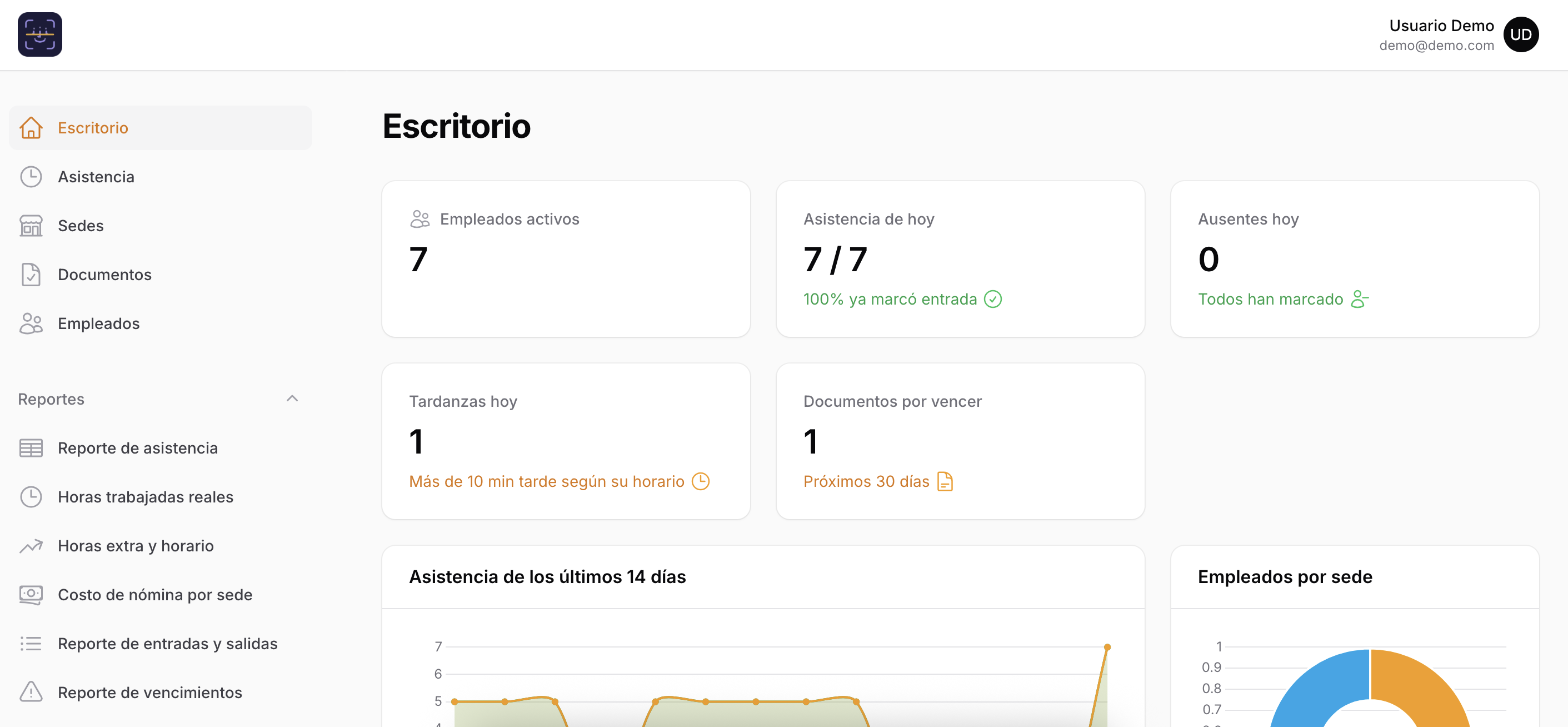The height and width of the screenshot is (727, 1568).
Task: Click the green user-minus icon in Ausentes
Action: point(1360,299)
